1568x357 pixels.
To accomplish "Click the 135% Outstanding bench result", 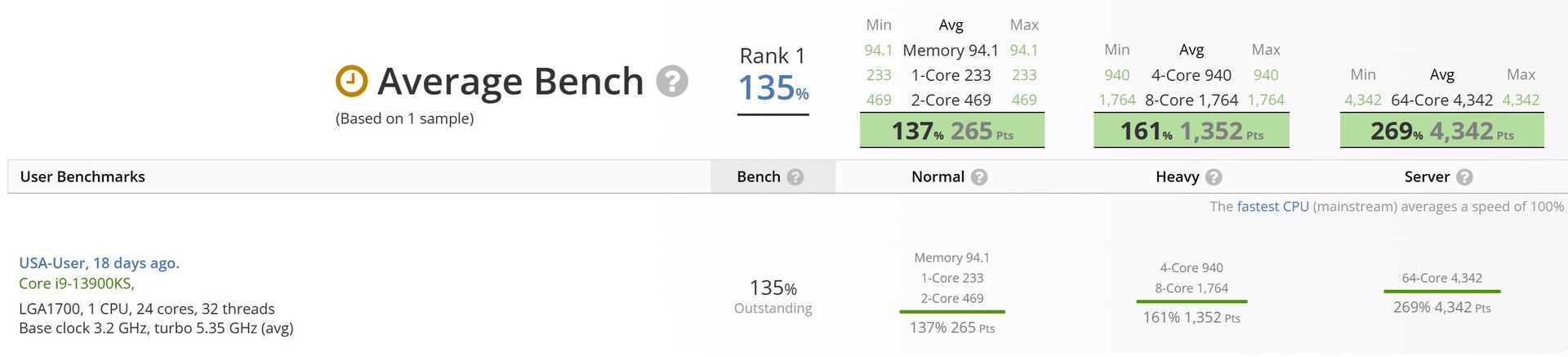I will 773,297.
